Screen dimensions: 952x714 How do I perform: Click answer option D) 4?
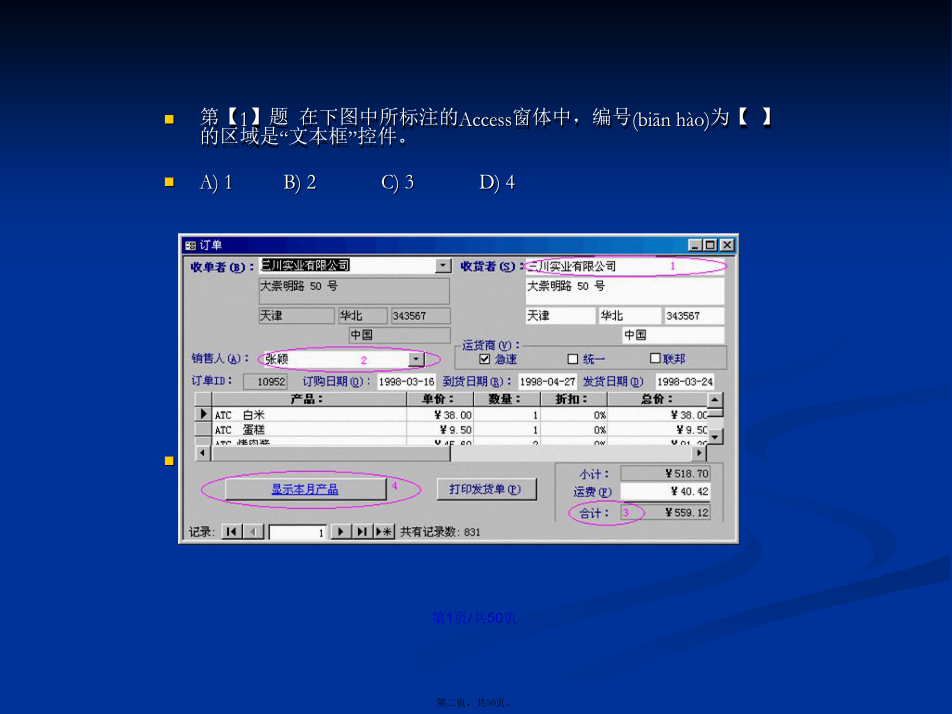pos(497,182)
